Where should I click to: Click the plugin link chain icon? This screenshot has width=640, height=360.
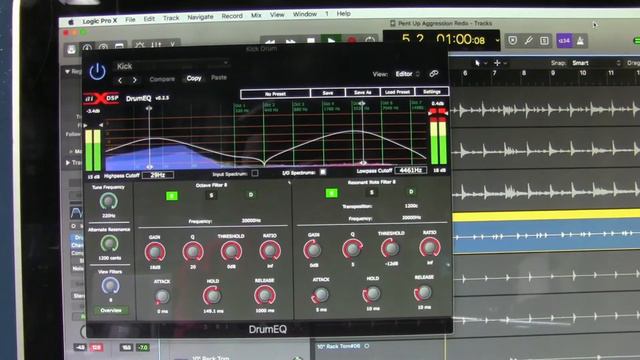(x=433, y=73)
